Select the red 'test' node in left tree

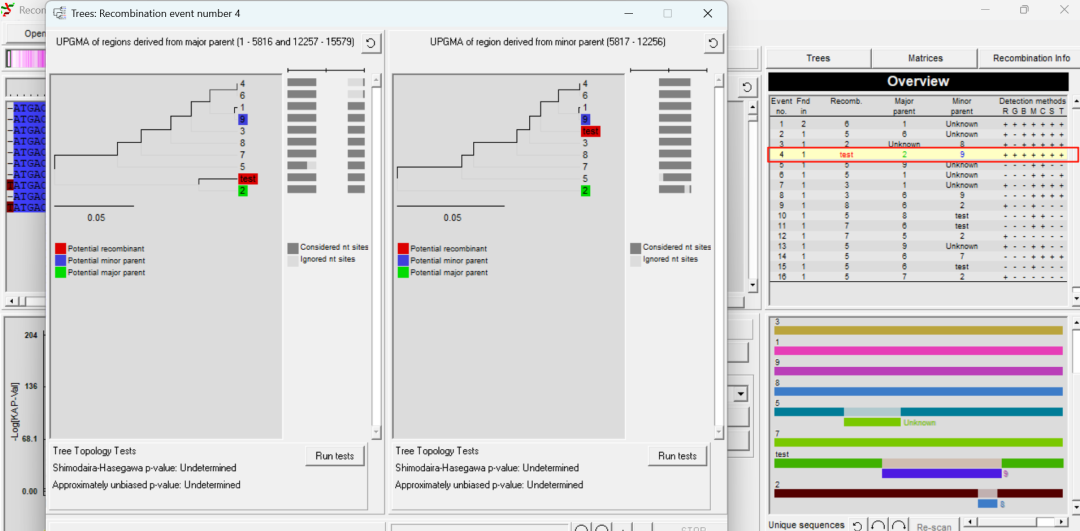coord(248,179)
